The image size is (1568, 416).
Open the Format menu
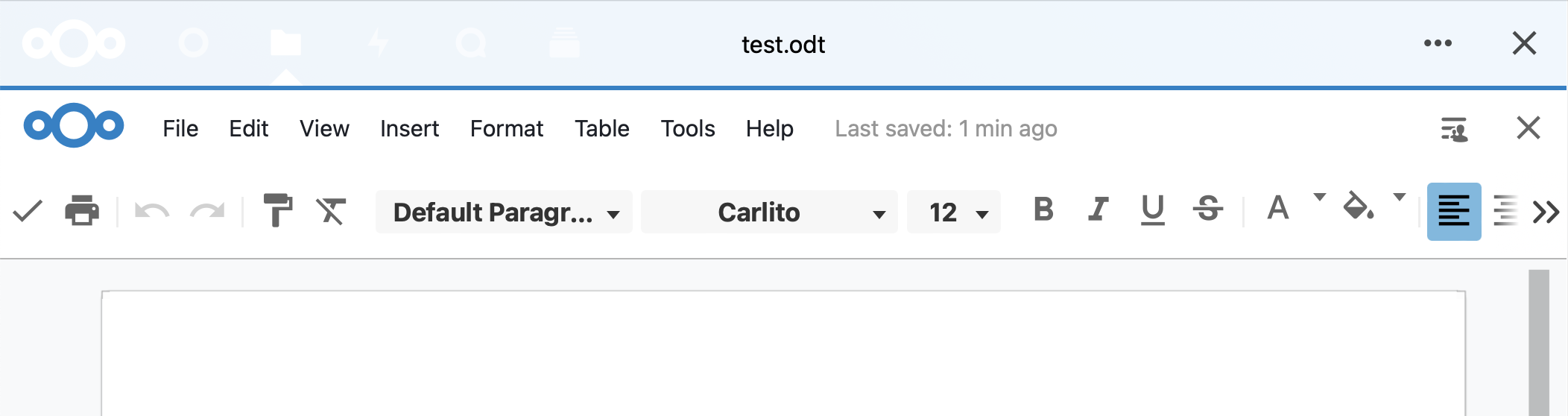(x=506, y=129)
